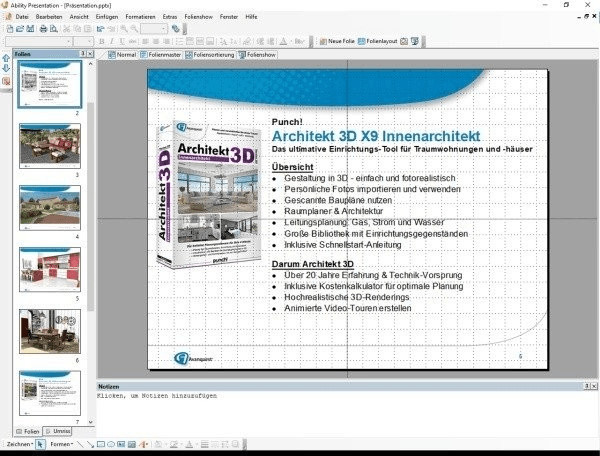
Task: Click the Neue Folie button
Action: click(340, 41)
